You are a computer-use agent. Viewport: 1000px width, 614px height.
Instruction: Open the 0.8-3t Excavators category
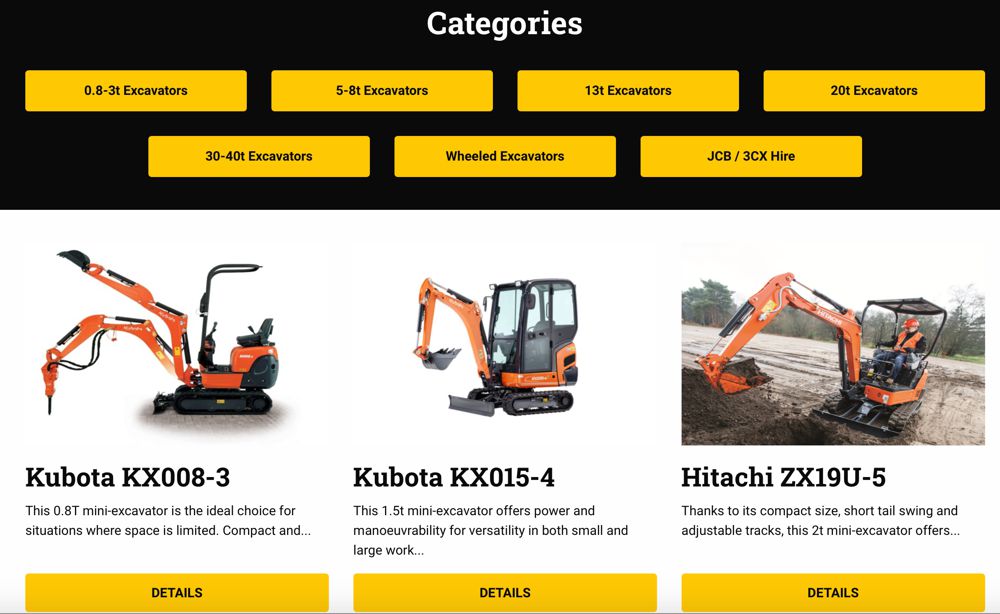[x=136, y=91]
